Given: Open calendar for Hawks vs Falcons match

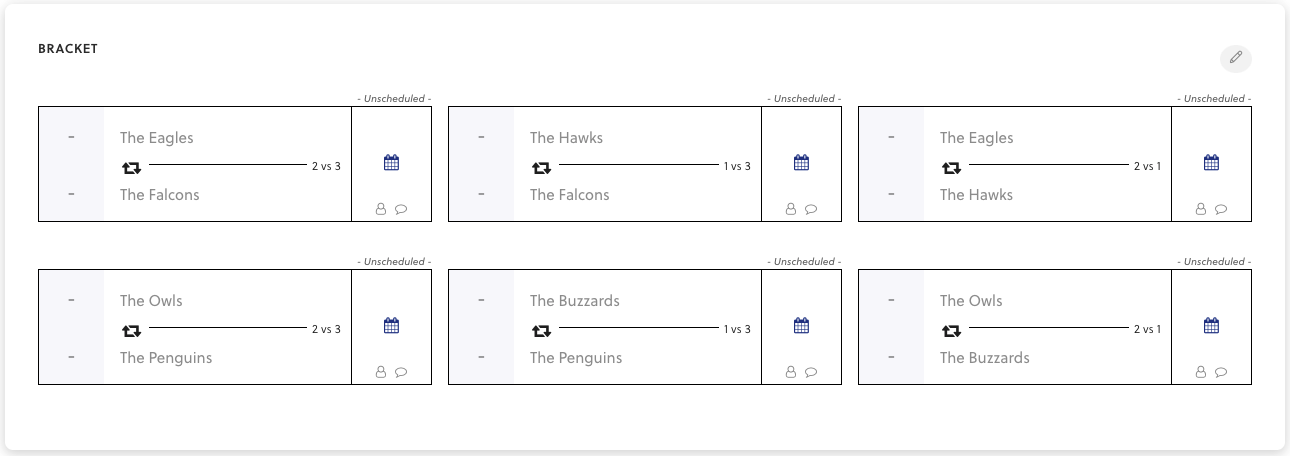Looking at the screenshot, I should (x=801, y=163).
